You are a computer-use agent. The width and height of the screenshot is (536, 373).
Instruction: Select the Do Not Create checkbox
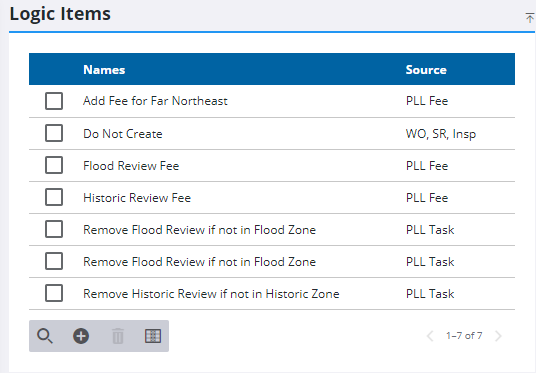[54, 133]
